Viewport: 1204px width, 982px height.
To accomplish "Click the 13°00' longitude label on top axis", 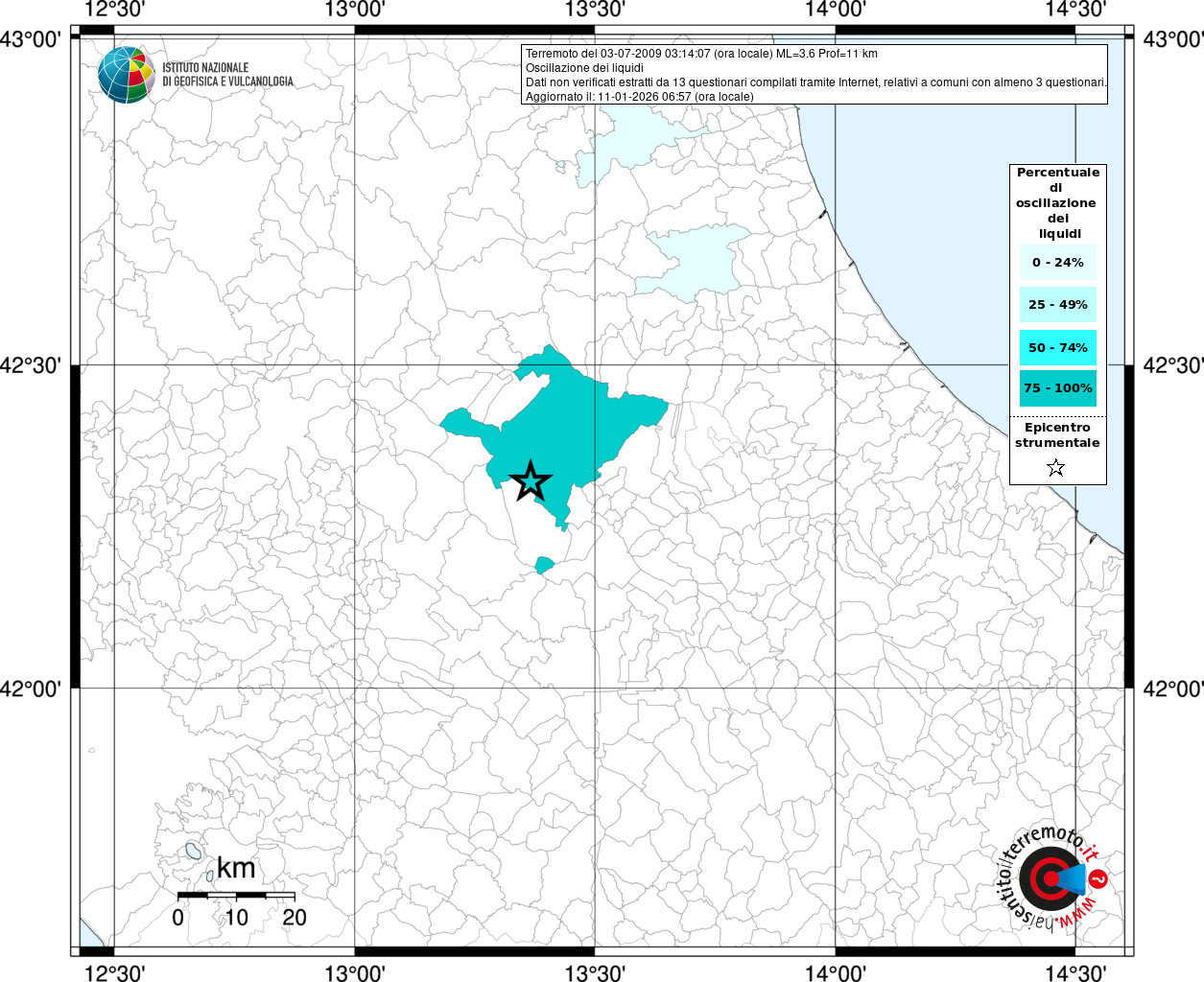I will pos(355,10).
